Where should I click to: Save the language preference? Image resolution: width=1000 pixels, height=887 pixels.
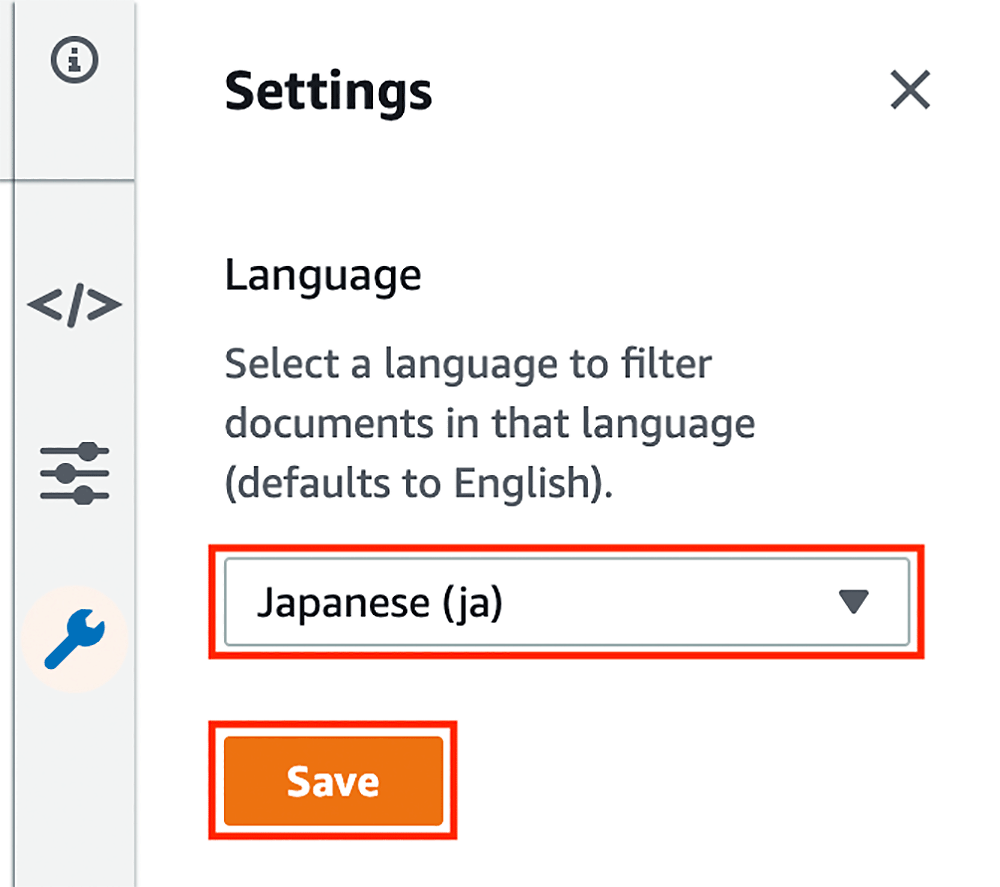coord(333,781)
